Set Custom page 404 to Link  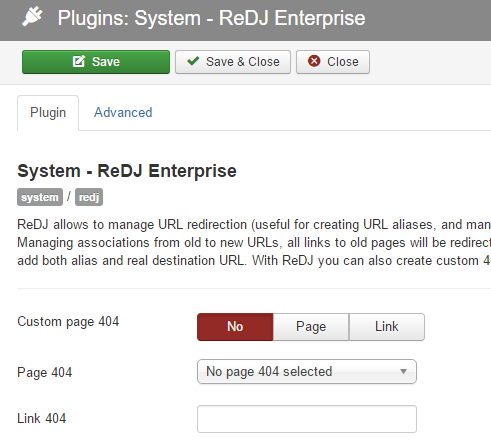[x=387, y=327]
